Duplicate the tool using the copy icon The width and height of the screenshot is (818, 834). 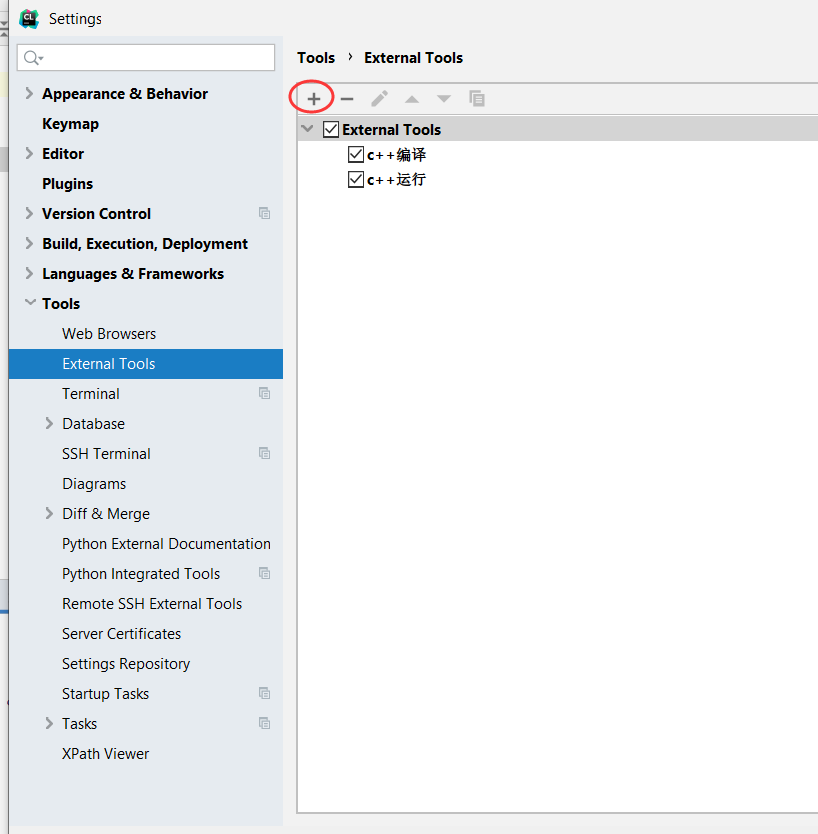tap(476, 98)
